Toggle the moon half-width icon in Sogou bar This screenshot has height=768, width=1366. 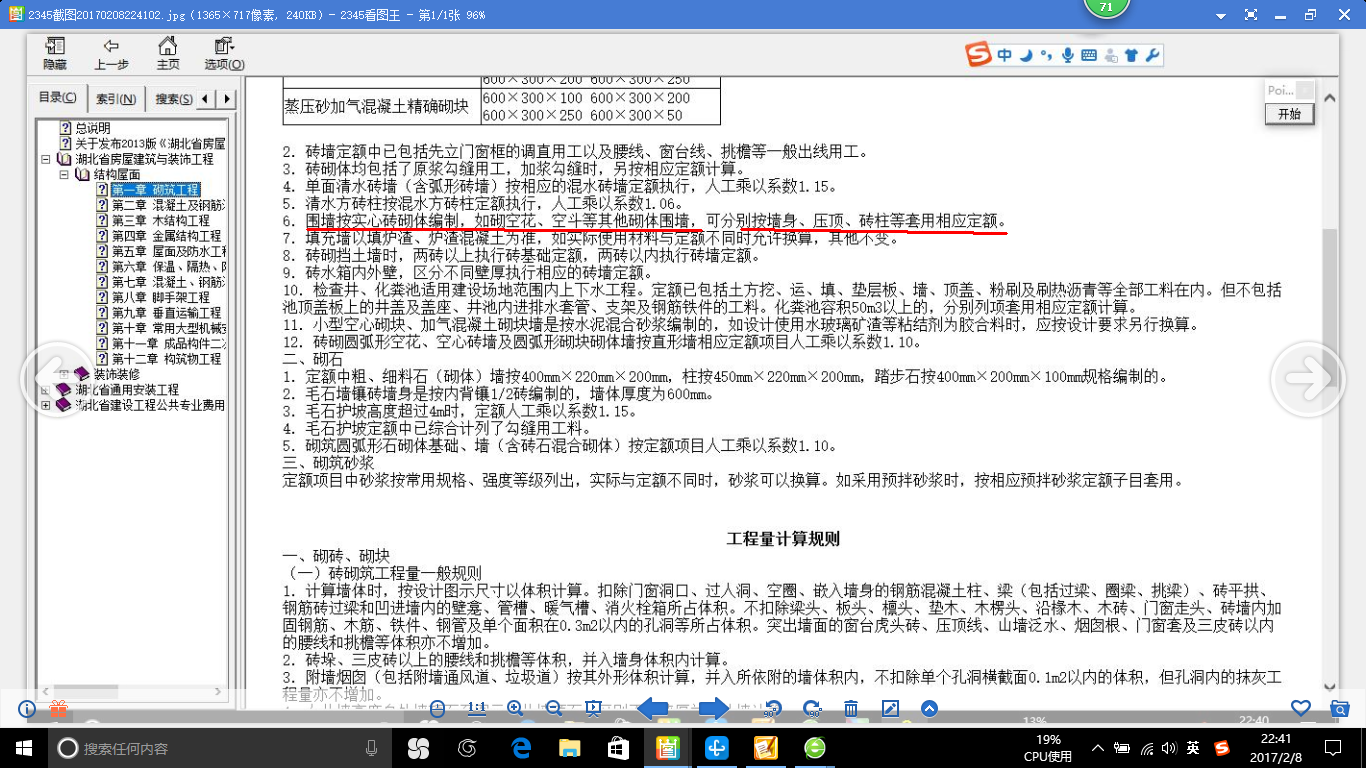tap(1025, 56)
